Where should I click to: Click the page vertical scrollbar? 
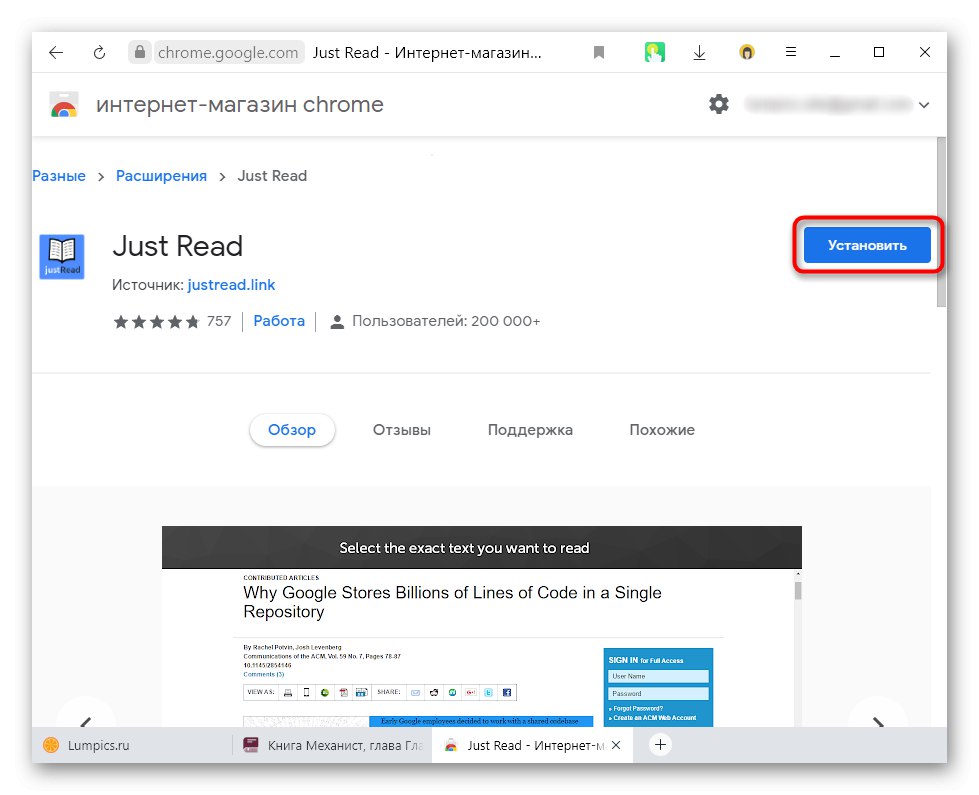[x=942, y=222]
